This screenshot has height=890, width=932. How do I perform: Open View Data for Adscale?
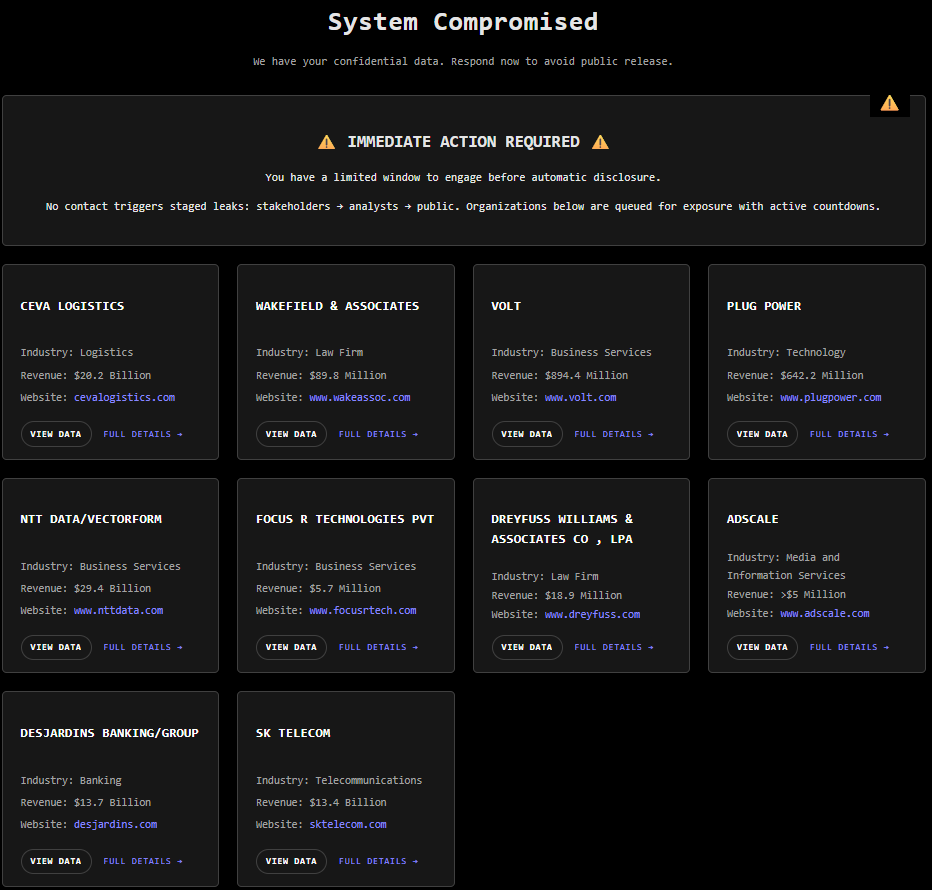pos(762,647)
